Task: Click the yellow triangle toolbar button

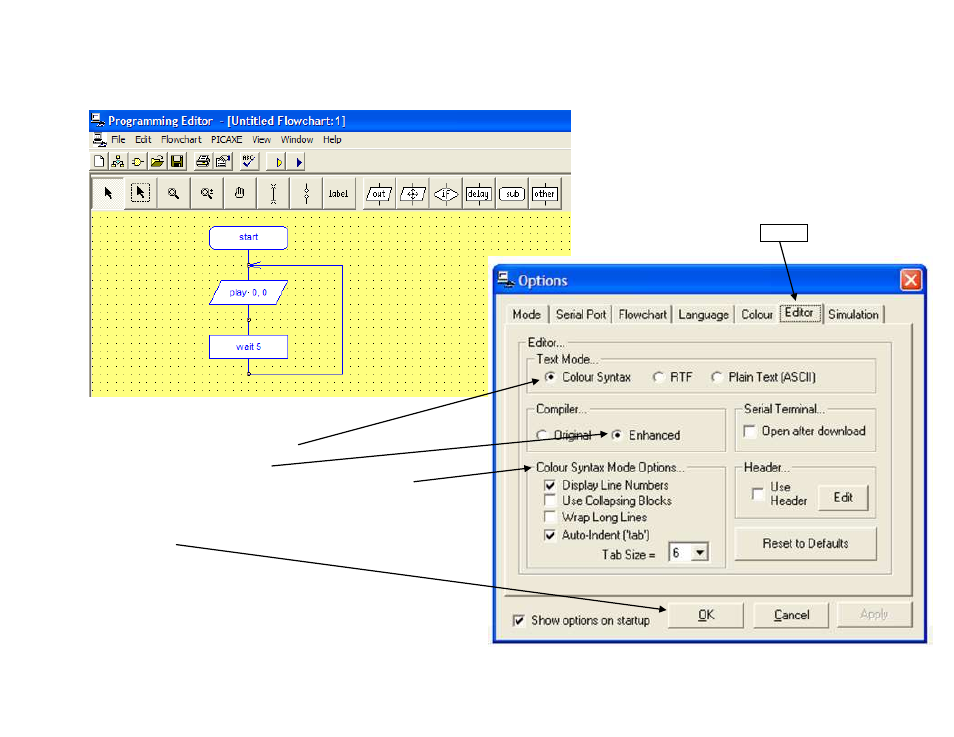Action: [x=279, y=162]
